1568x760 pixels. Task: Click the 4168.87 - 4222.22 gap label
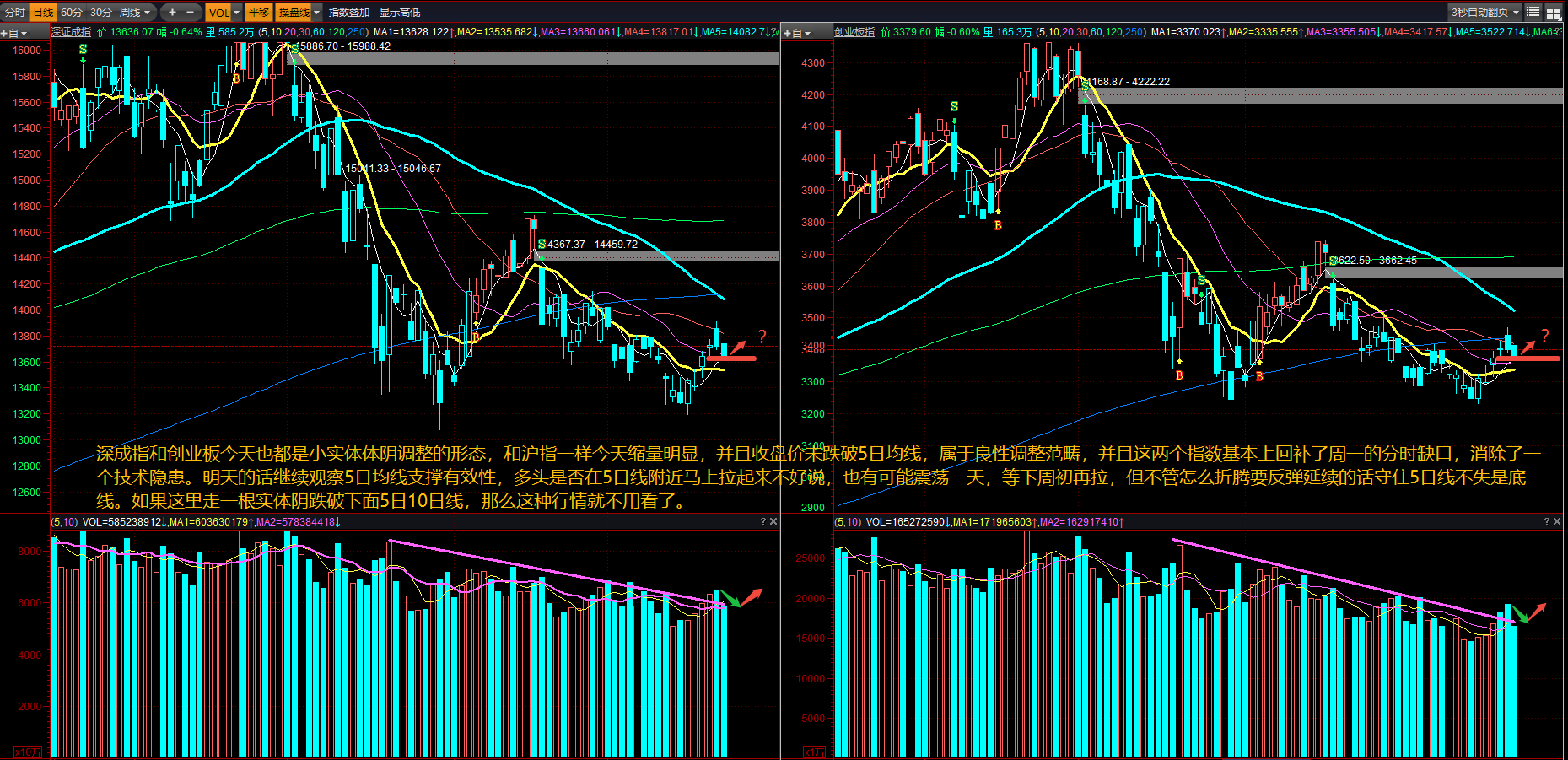tap(1128, 82)
